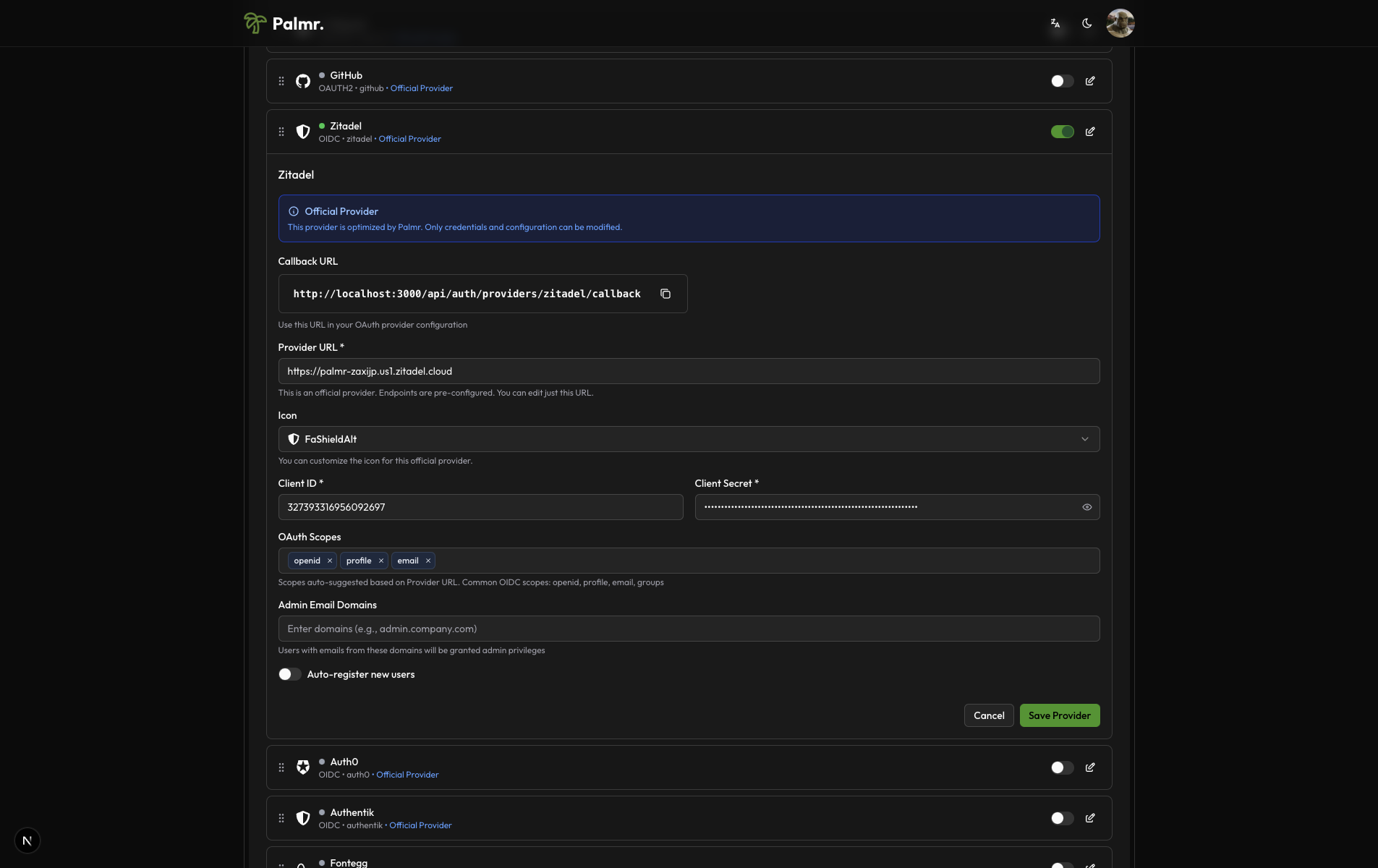1378x868 pixels.
Task: Click the Auth0 provider name
Action: pos(344,762)
